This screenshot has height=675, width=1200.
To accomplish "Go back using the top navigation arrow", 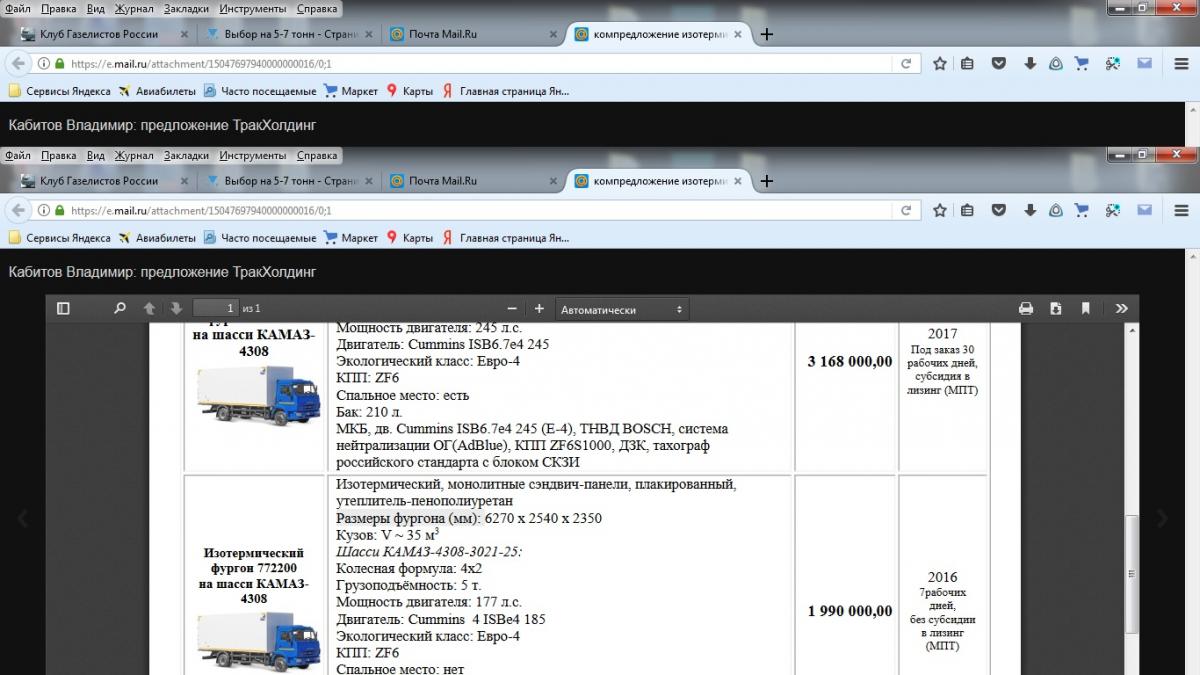I will coord(17,63).
